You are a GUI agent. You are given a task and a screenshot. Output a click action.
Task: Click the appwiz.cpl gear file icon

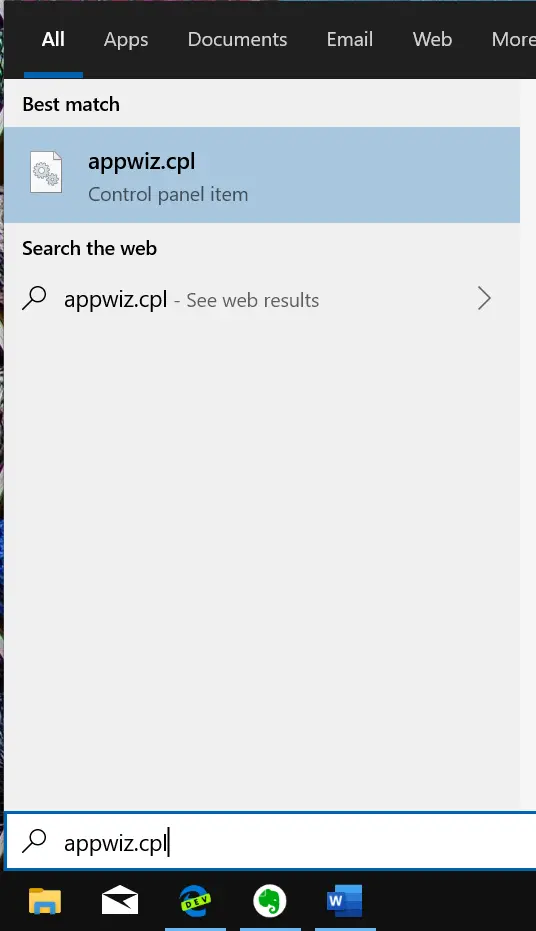tap(46, 172)
